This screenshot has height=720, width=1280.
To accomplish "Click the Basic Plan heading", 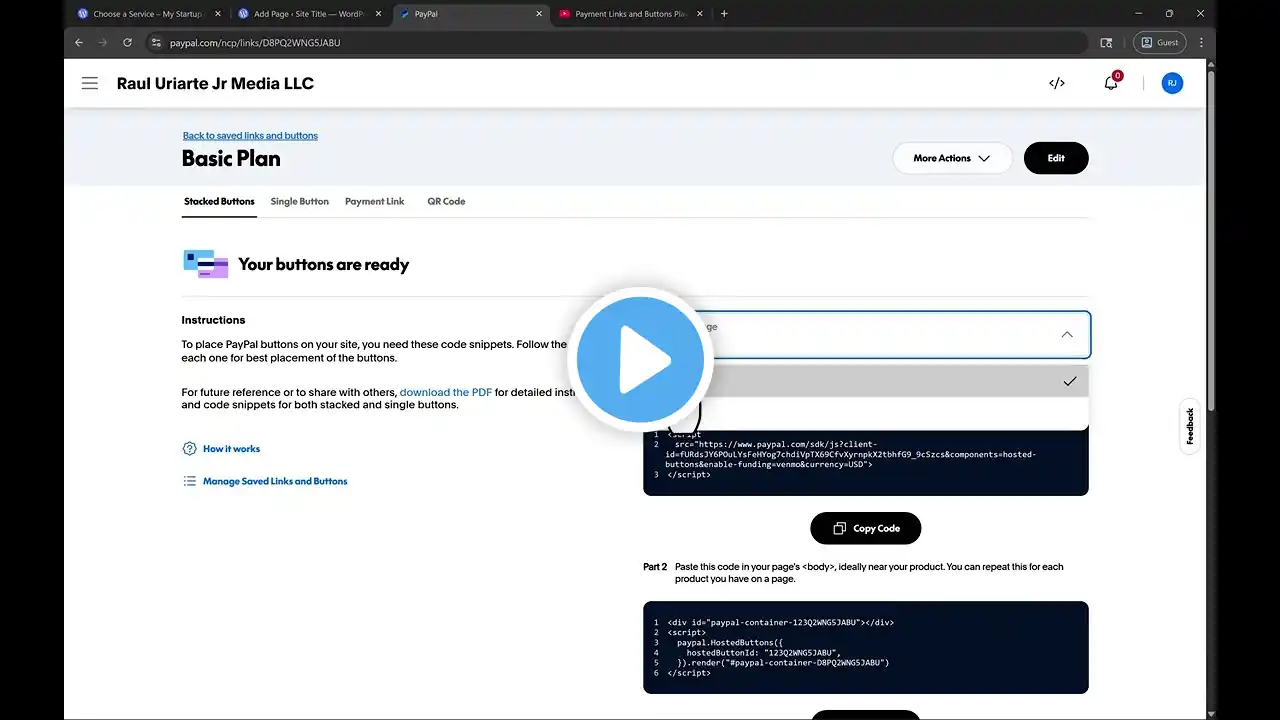I will click(x=231, y=158).
